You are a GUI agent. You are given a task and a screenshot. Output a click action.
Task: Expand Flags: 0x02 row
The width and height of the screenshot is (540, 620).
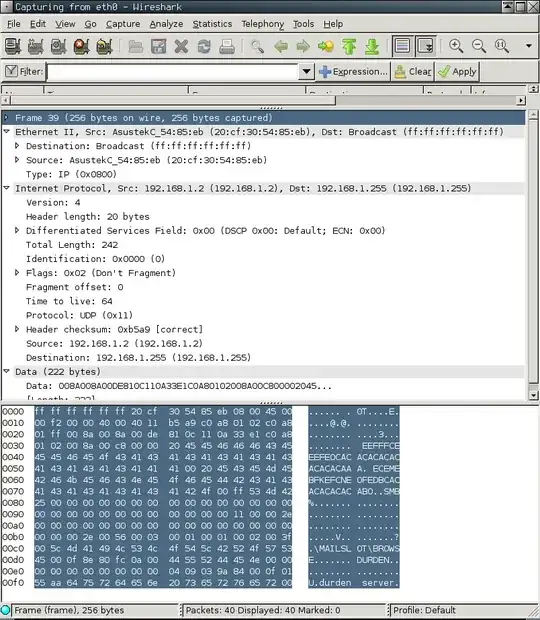(17, 272)
